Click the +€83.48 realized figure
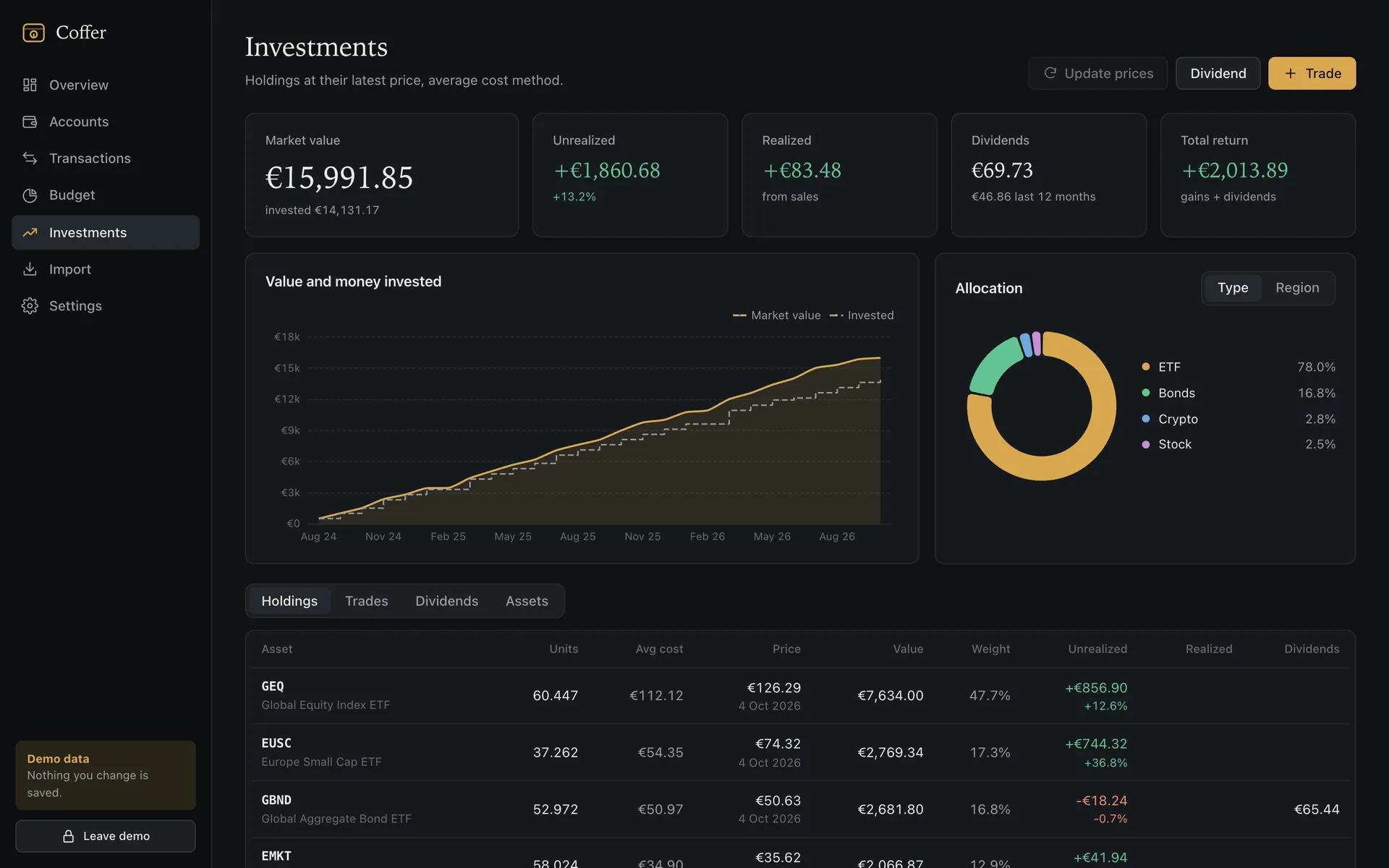This screenshot has width=1389, height=868. point(802,170)
